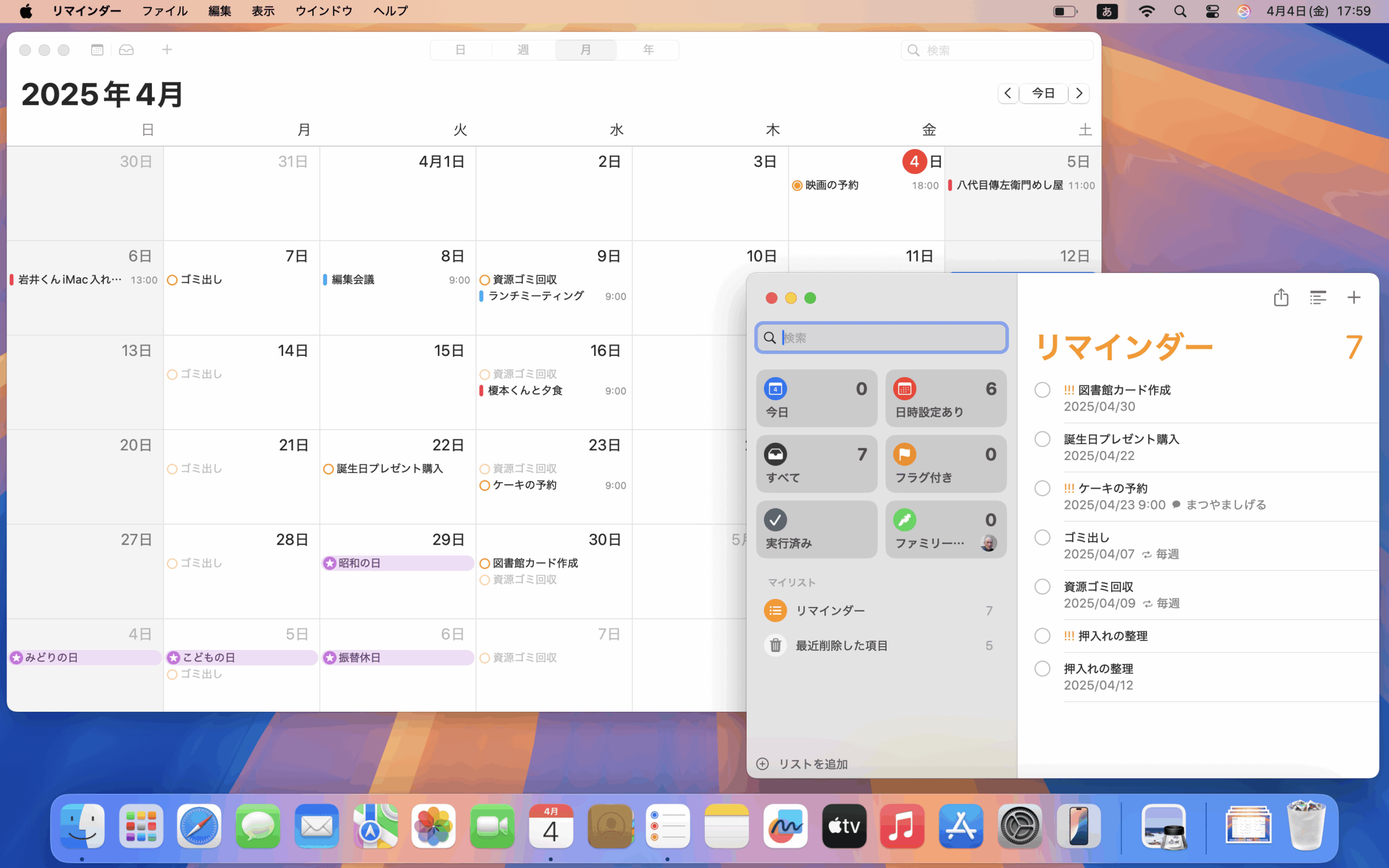The height and width of the screenshot is (868, 1389).
Task: Mark ケーキの予約 reminder as complete
Action: click(x=1042, y=489)
